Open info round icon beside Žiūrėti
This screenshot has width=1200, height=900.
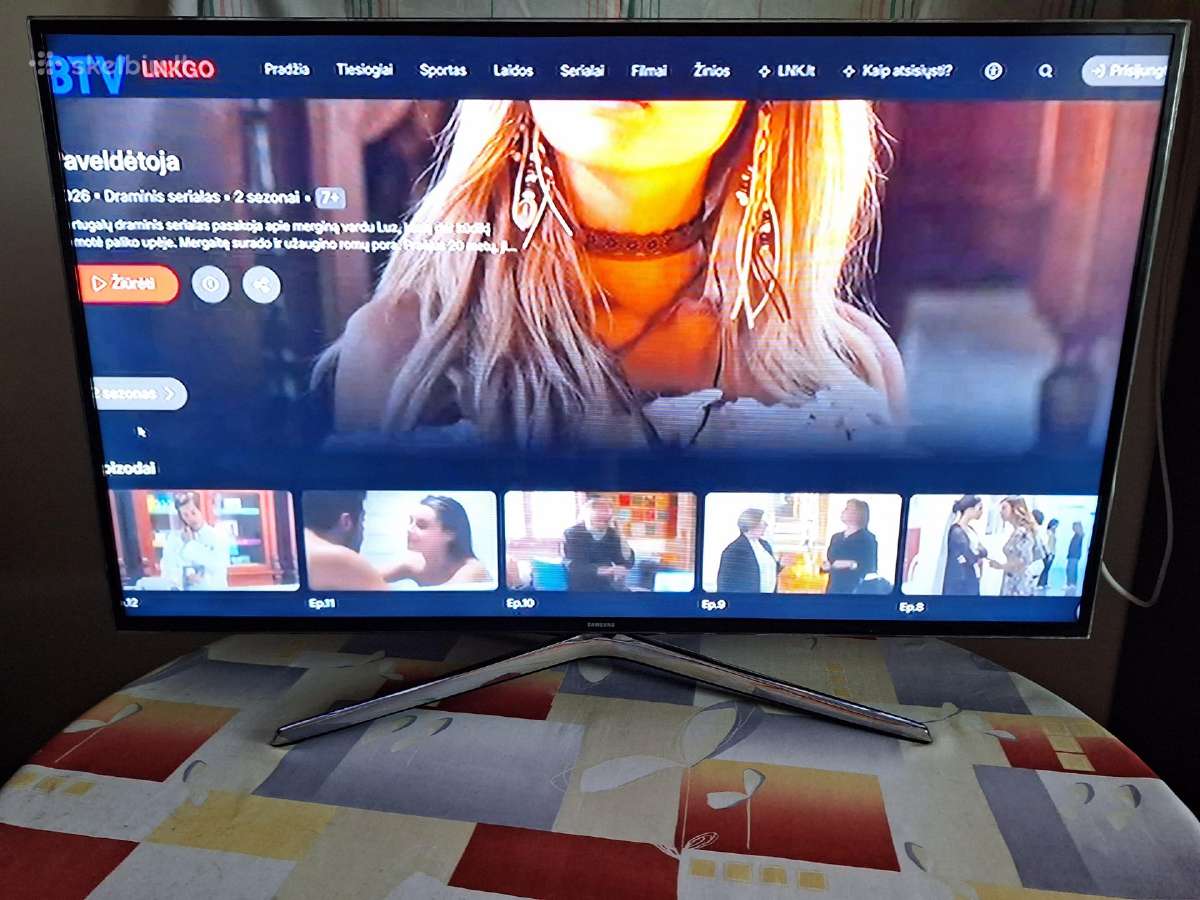tap(210, 284)
